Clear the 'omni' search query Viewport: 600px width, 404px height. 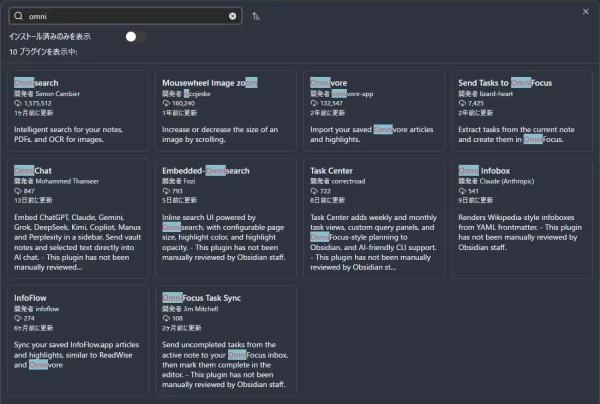click(x=232, y=16)
